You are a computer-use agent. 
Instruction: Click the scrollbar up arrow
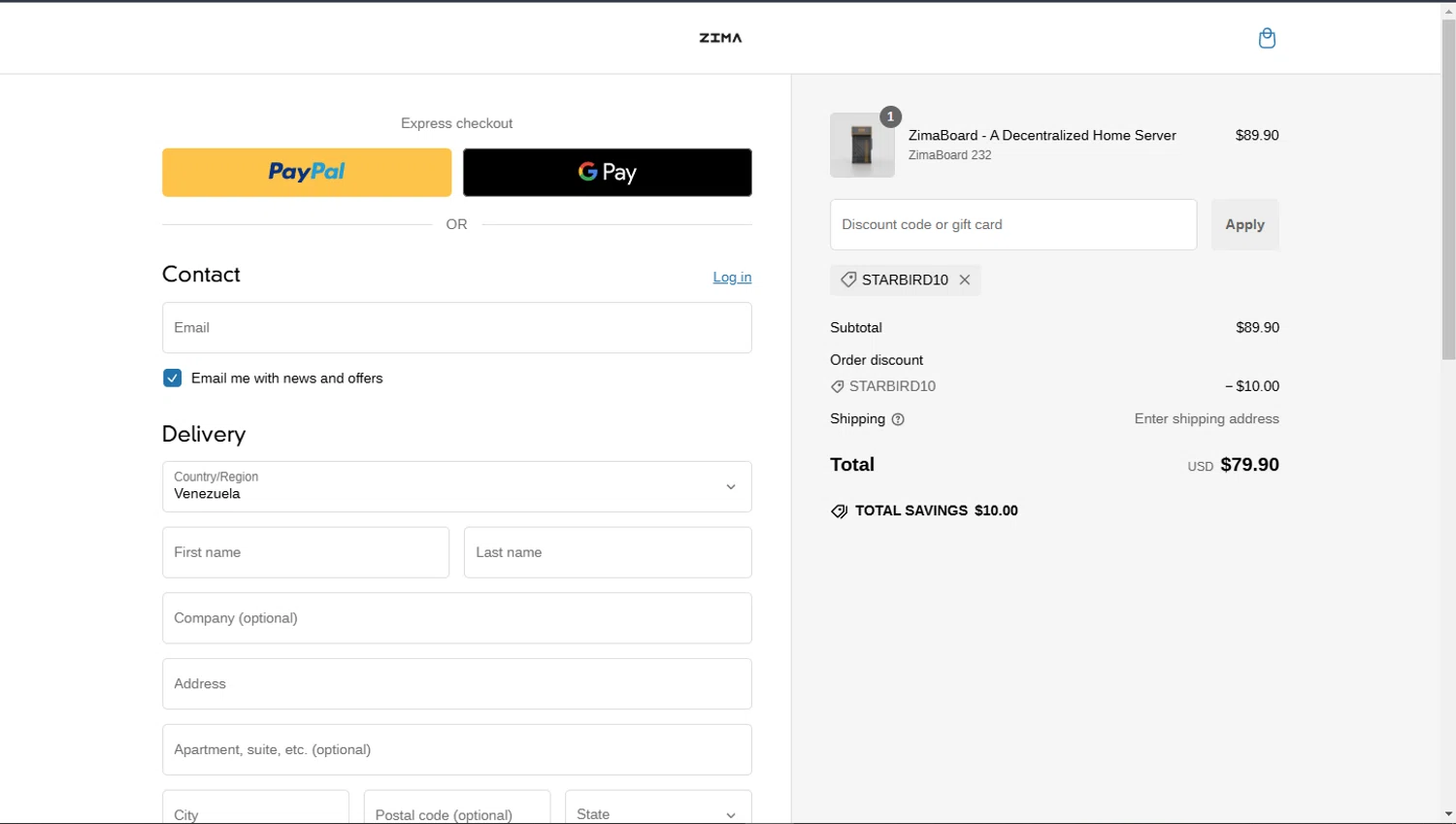point(1448,10)
